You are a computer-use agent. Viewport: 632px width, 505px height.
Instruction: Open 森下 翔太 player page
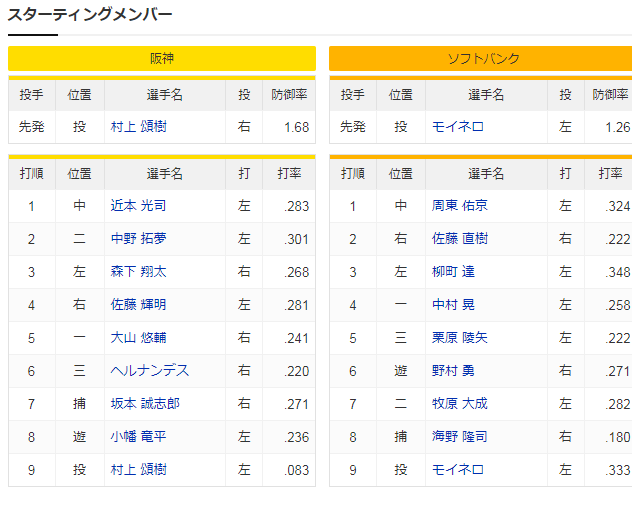point(138,272)
